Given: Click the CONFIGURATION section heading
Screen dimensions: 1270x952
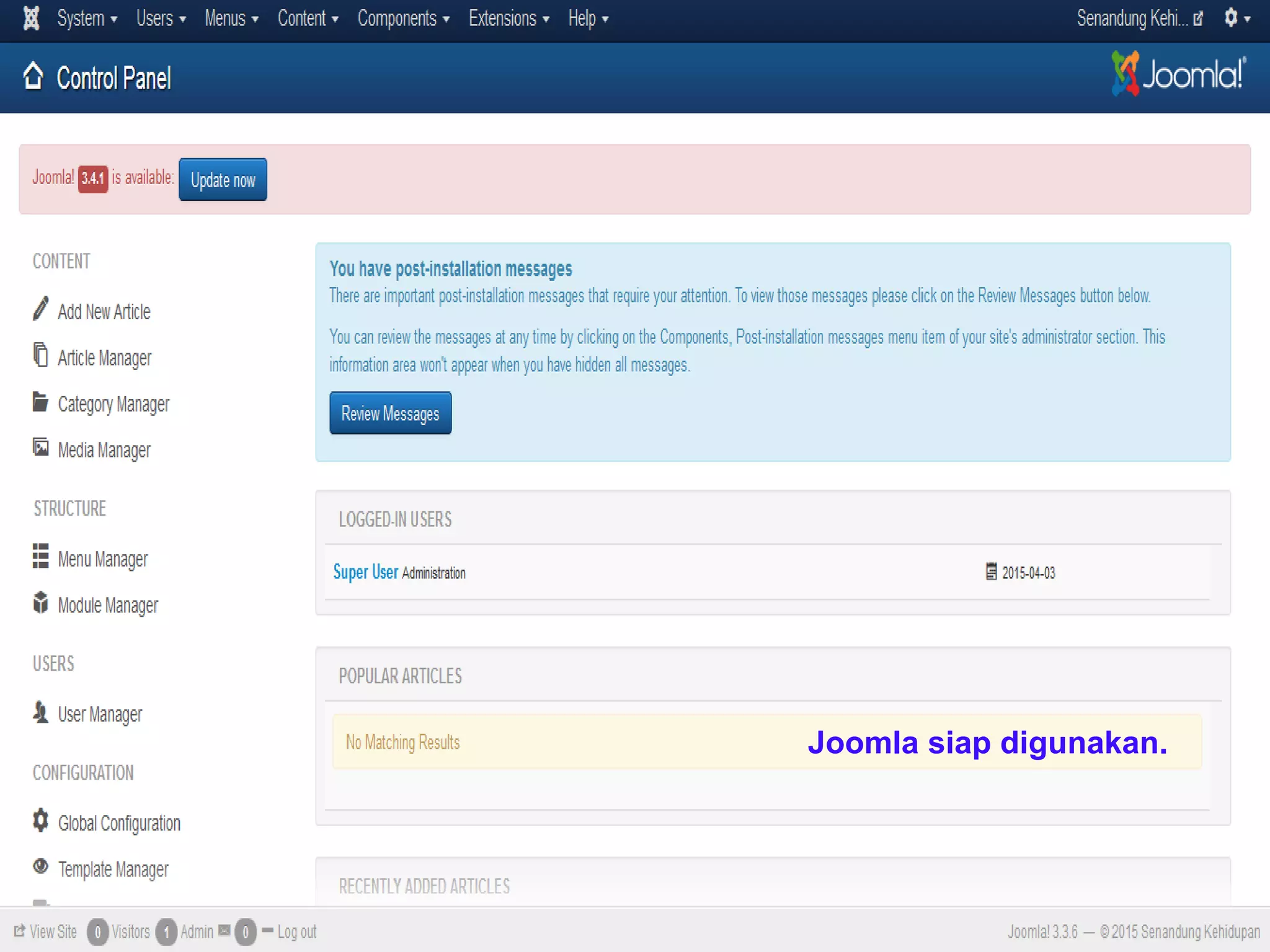Looking at the screenshot, I should coord(83,773).
